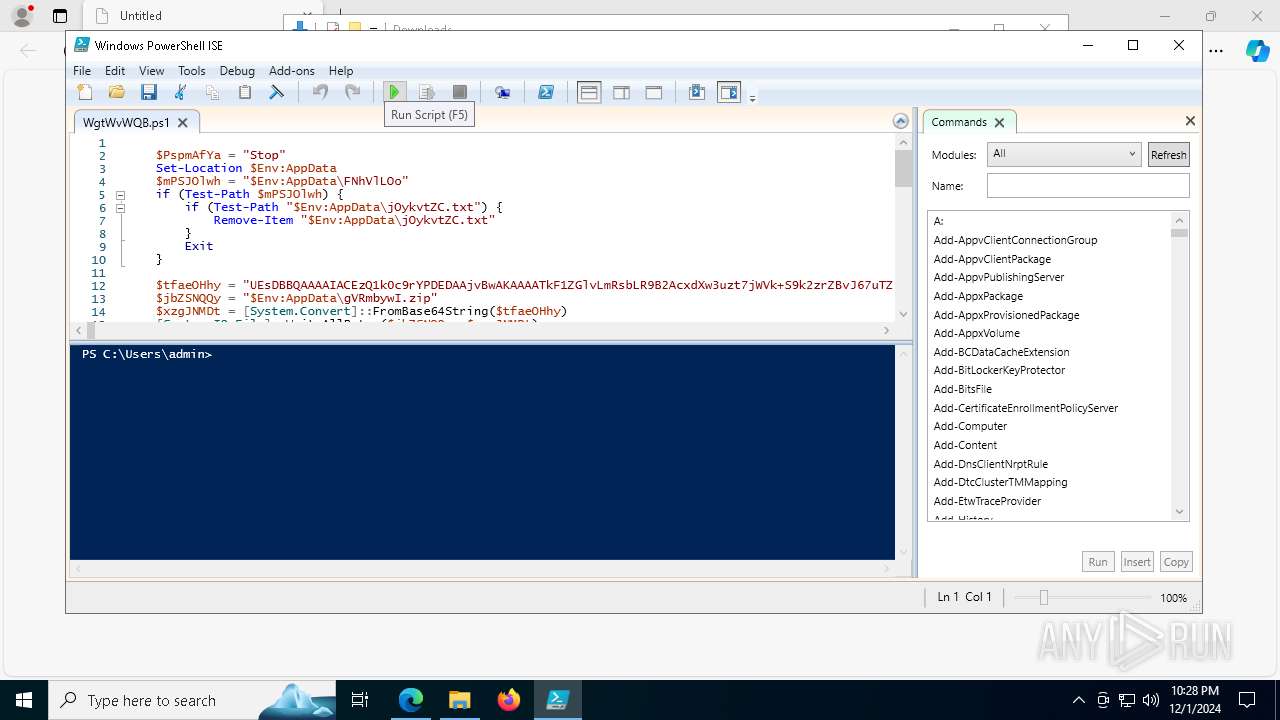Click the Name input field
Screen dimensions: 1280x720
[1088, 185]
